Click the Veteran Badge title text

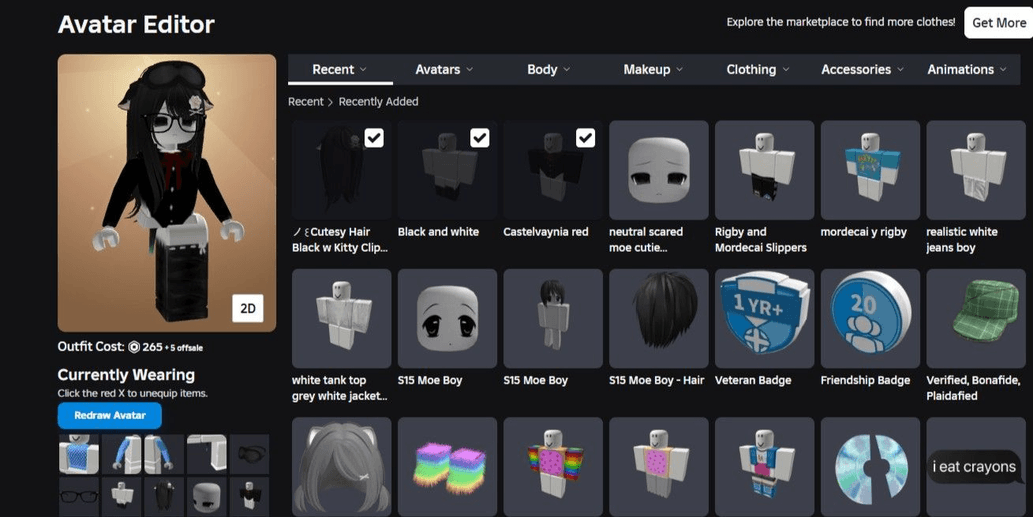coord(753,380)
